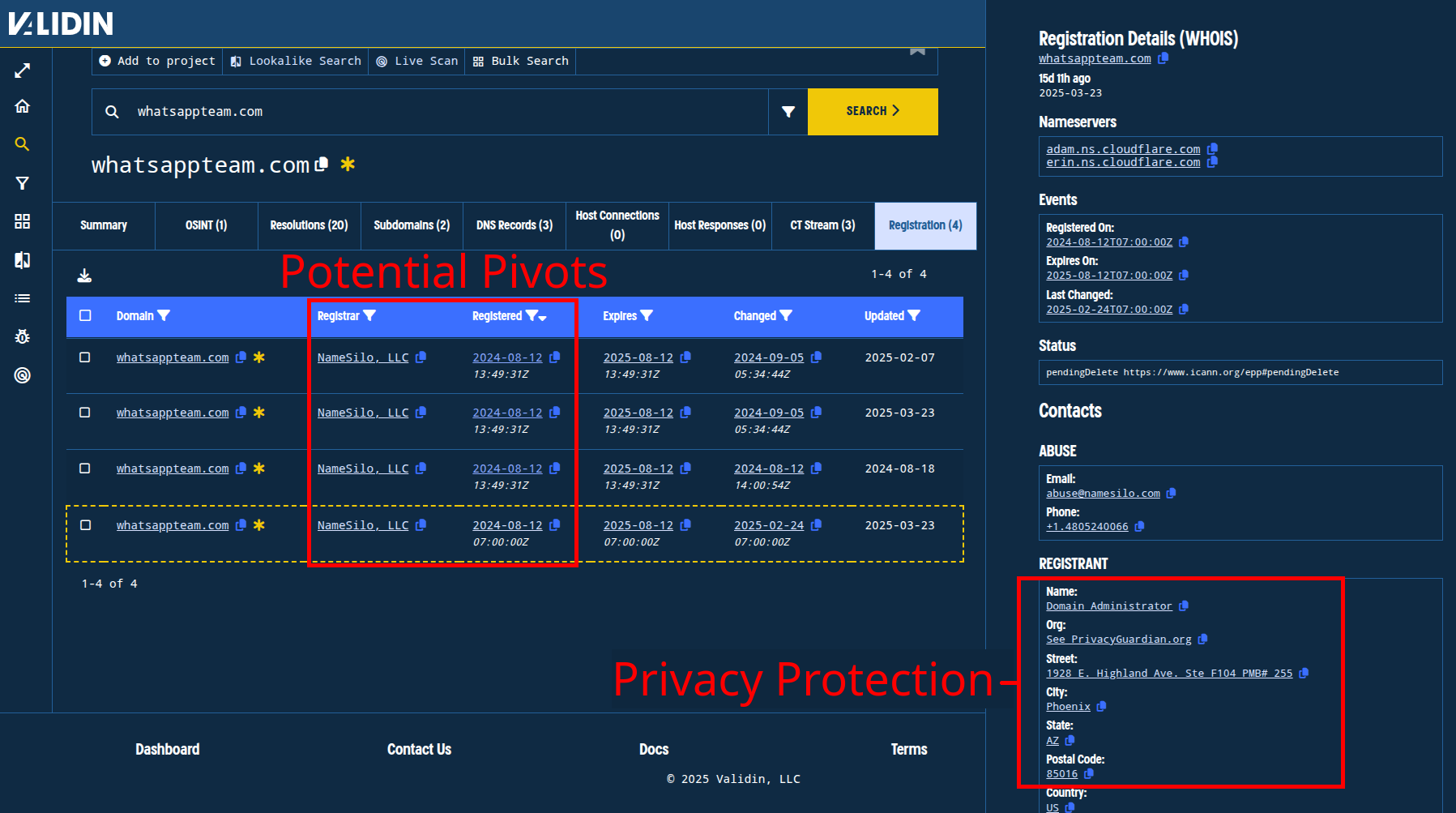1456x813 pixels.
Task: Open the Host Responses (0) tab
Action: [719, 225]
